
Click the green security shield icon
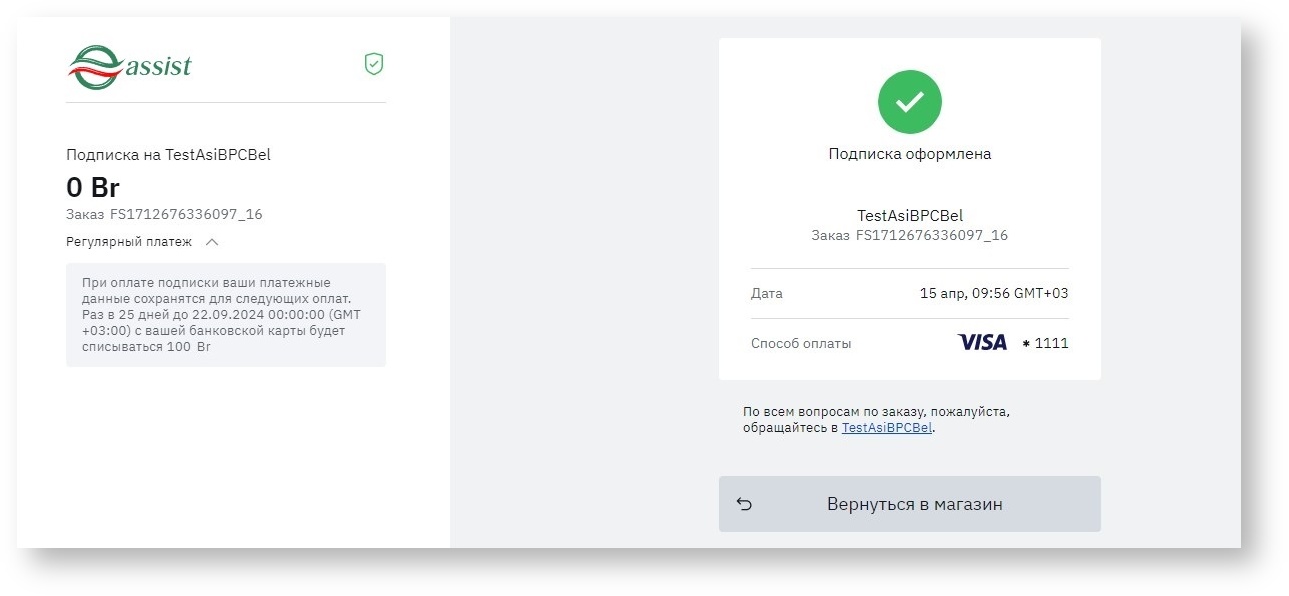(374, 65)
